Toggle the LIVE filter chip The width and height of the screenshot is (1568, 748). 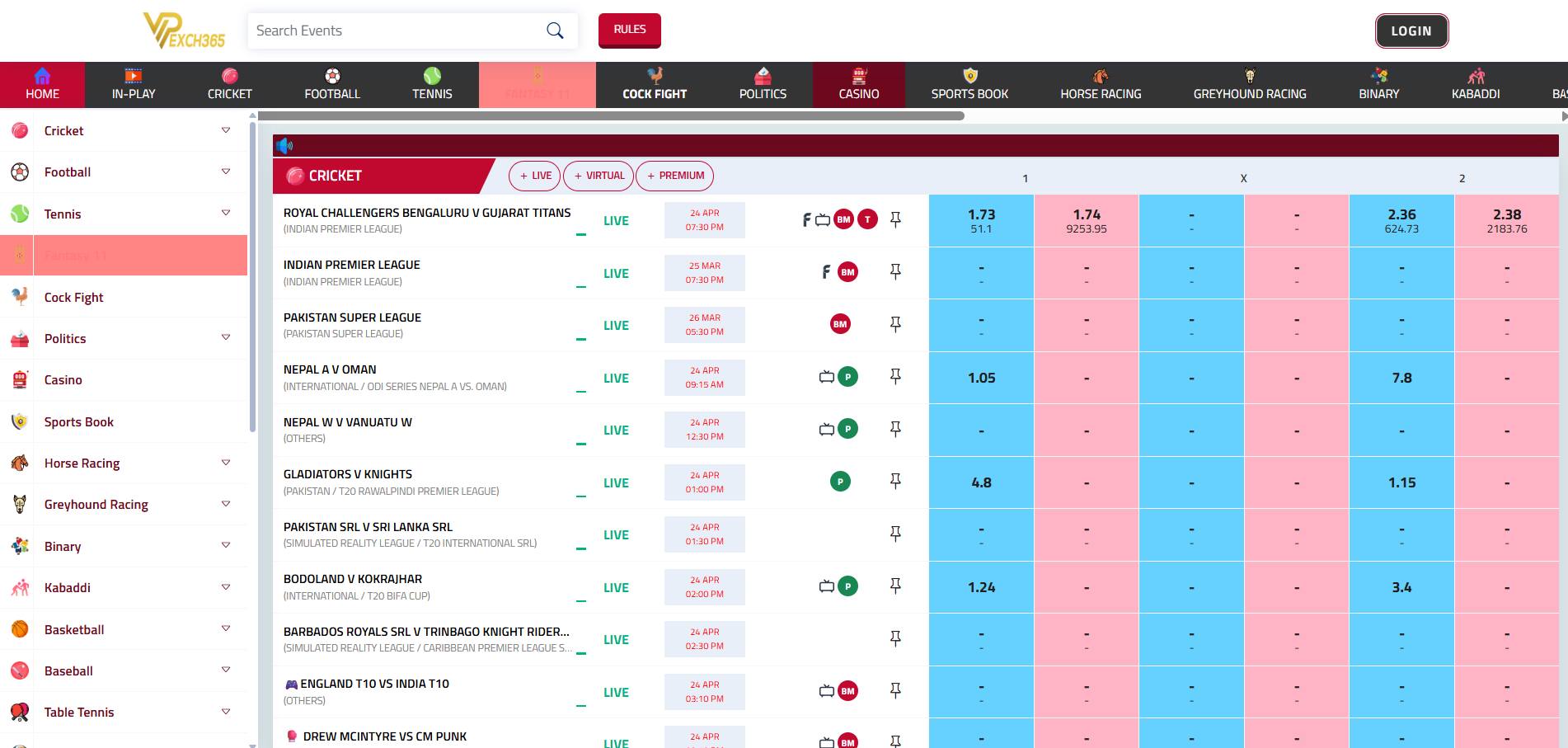pos(535,176)
